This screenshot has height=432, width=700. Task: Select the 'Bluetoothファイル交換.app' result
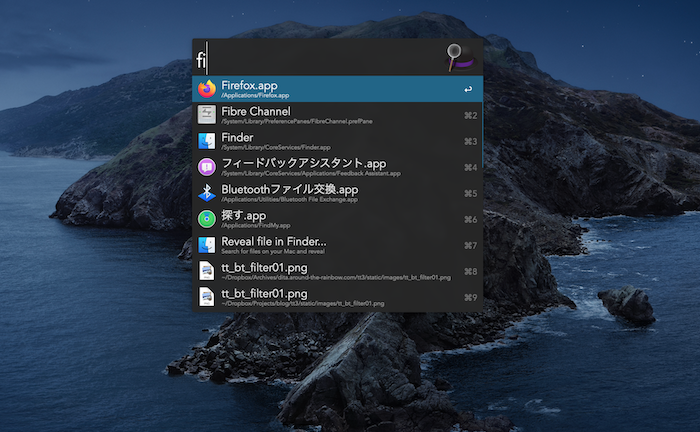(x=290, y=190)
